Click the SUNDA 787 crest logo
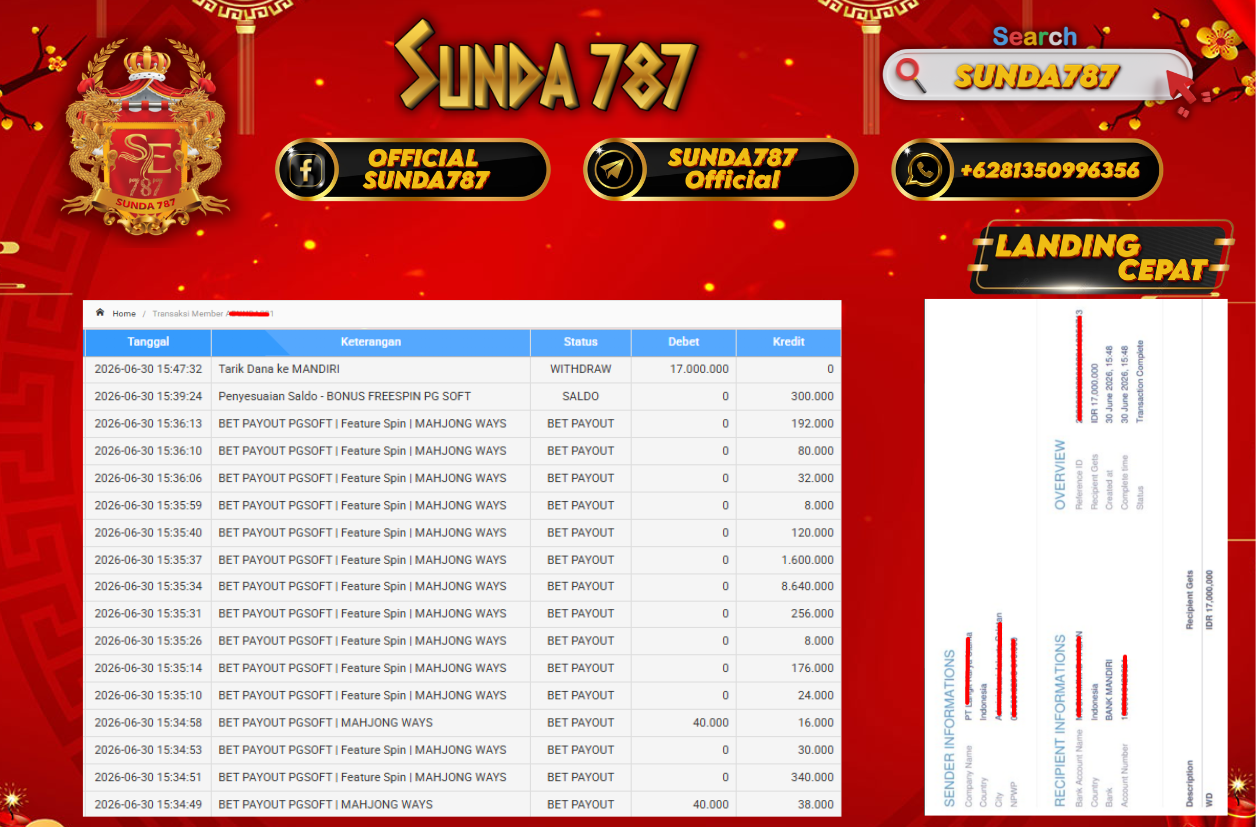The image size is (1256, 827). point(146,137)
